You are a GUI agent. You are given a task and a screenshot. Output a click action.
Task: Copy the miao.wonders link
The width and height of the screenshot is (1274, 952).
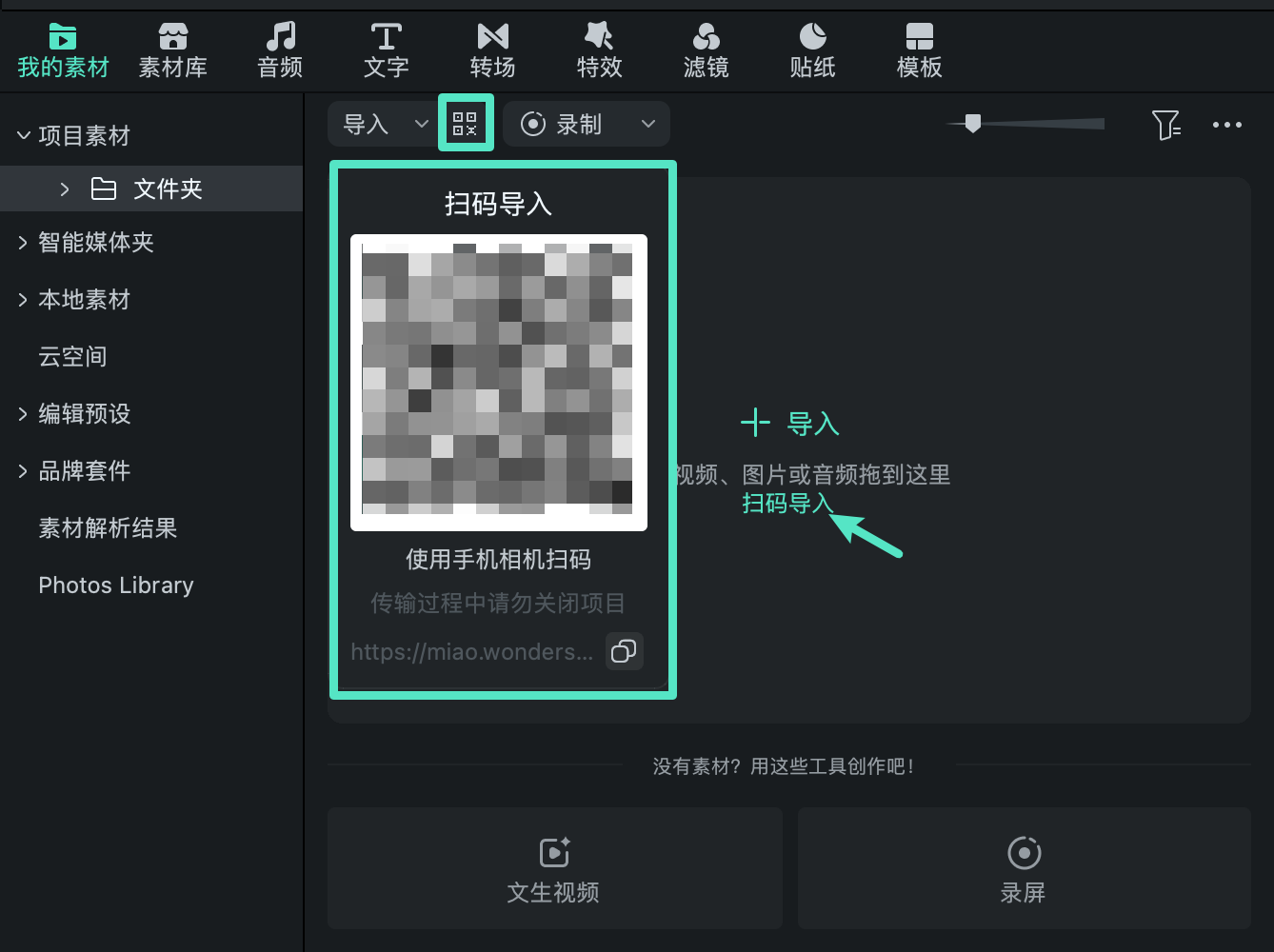click(624, 651)
